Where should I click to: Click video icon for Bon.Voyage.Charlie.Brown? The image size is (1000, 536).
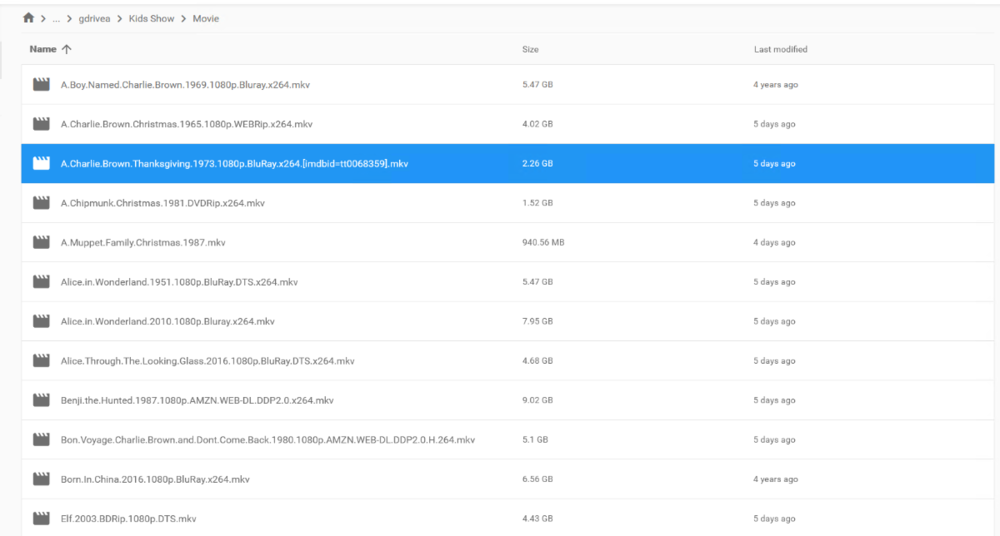[41, 440]
